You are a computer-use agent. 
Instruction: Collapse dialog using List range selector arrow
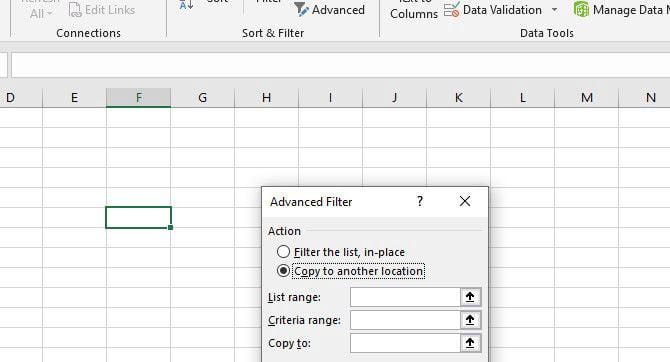point(470,297)
